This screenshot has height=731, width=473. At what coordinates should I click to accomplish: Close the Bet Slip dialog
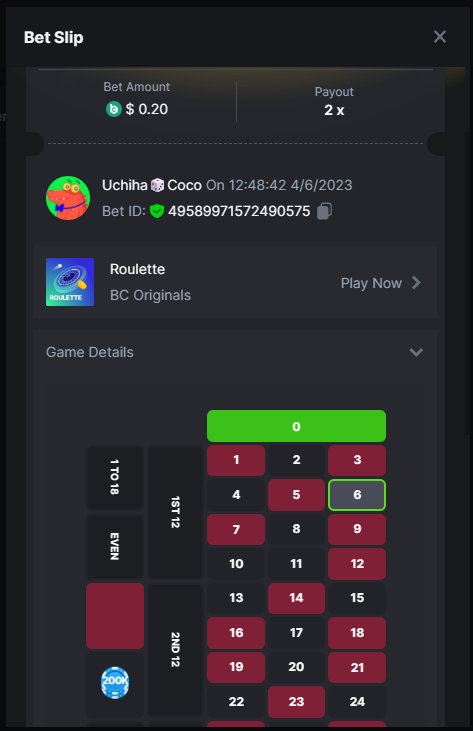point(440,37)
